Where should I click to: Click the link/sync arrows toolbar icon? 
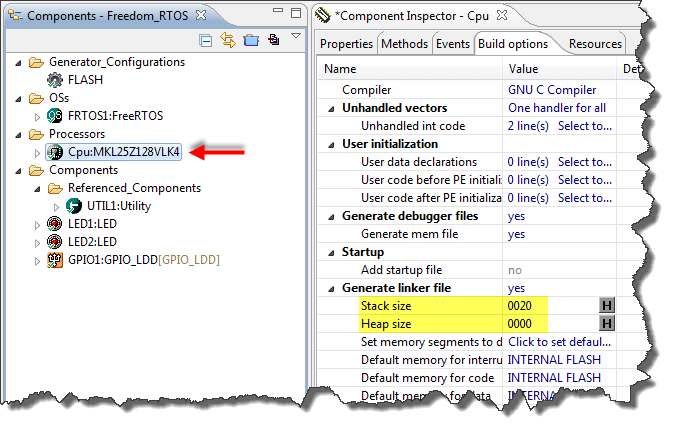pyautogui.click(x=228, y=40)
